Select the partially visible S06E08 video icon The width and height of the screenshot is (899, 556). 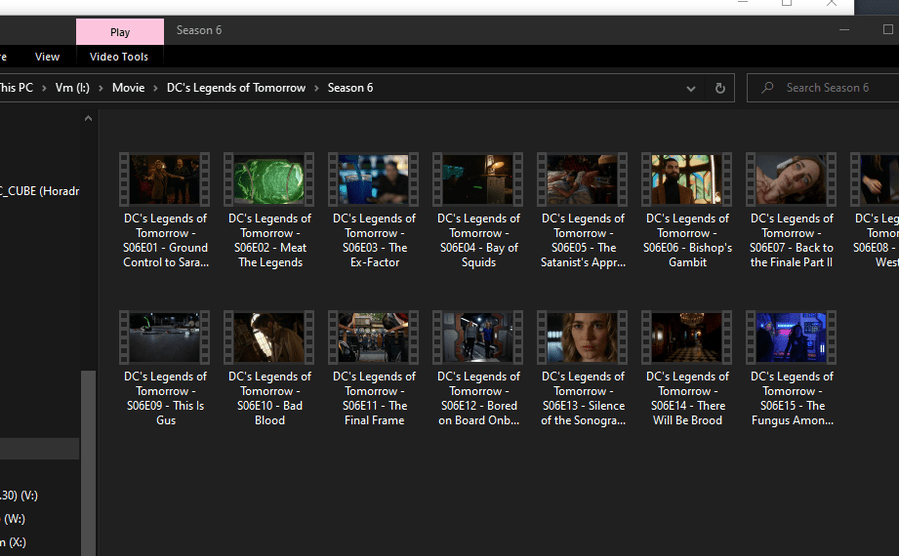[875, 179]
